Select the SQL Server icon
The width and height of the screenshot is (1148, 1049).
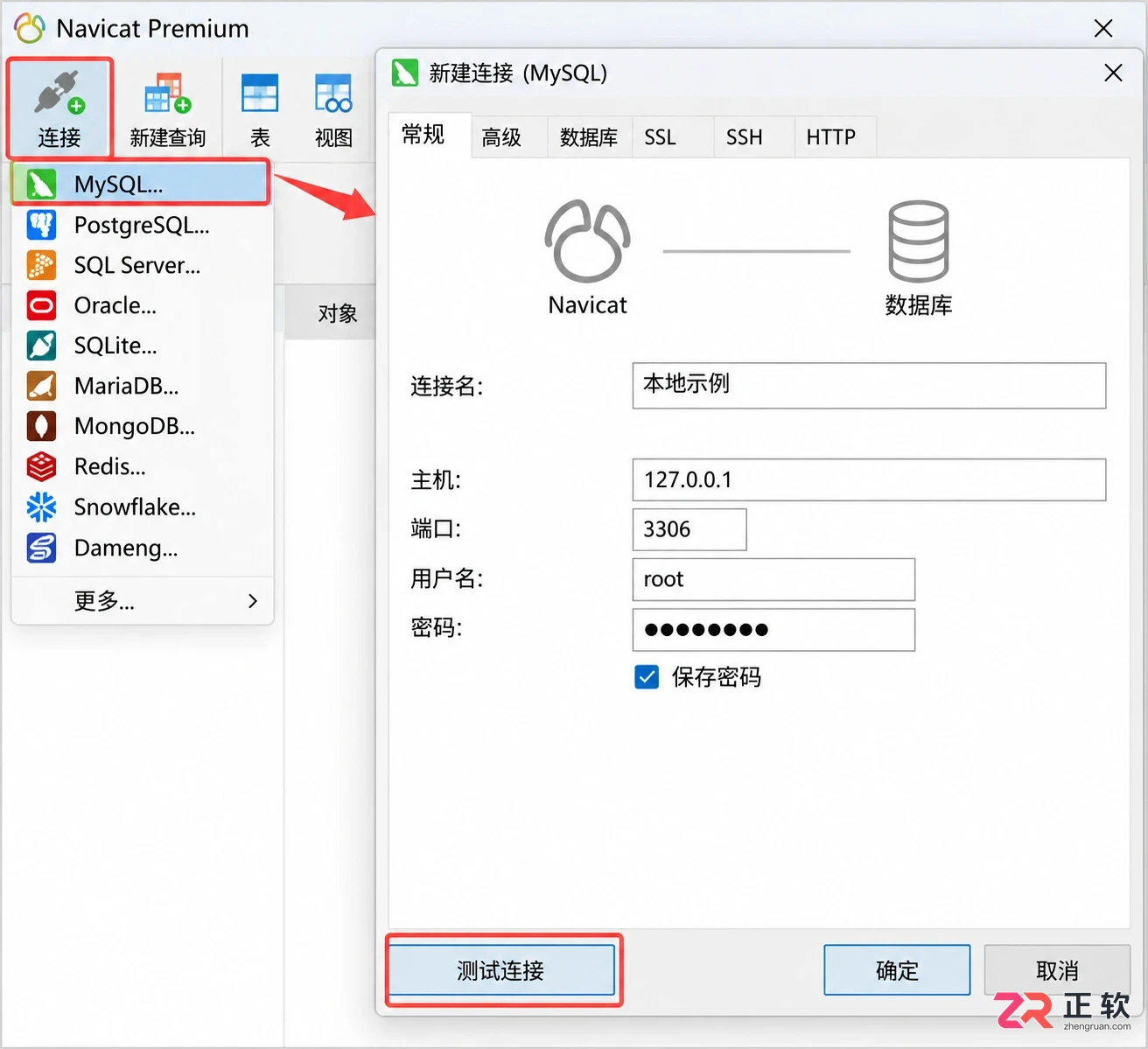tap(41, 265)
